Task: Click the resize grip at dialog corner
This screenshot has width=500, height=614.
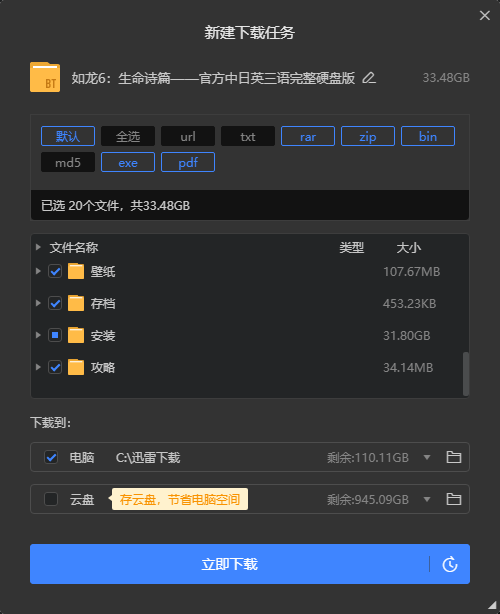Action: (x=492, y=606)
